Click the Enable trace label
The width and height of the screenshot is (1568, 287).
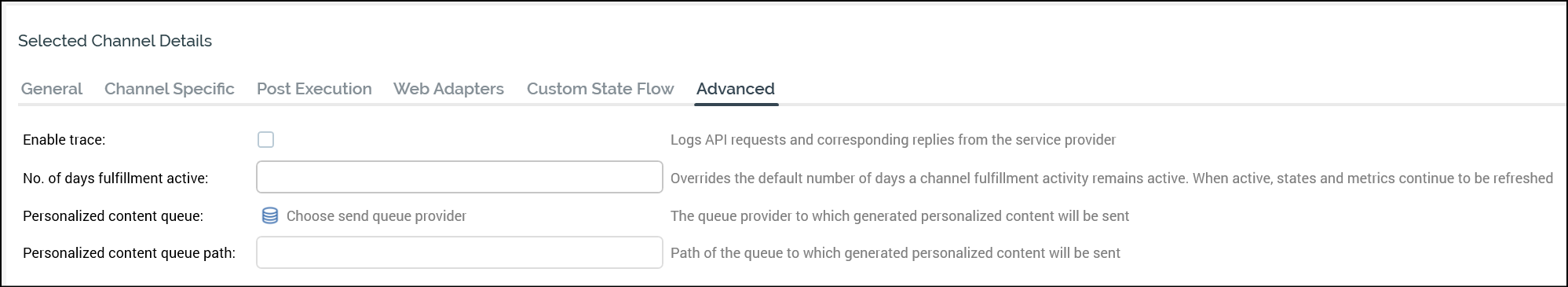click(64, 140)
